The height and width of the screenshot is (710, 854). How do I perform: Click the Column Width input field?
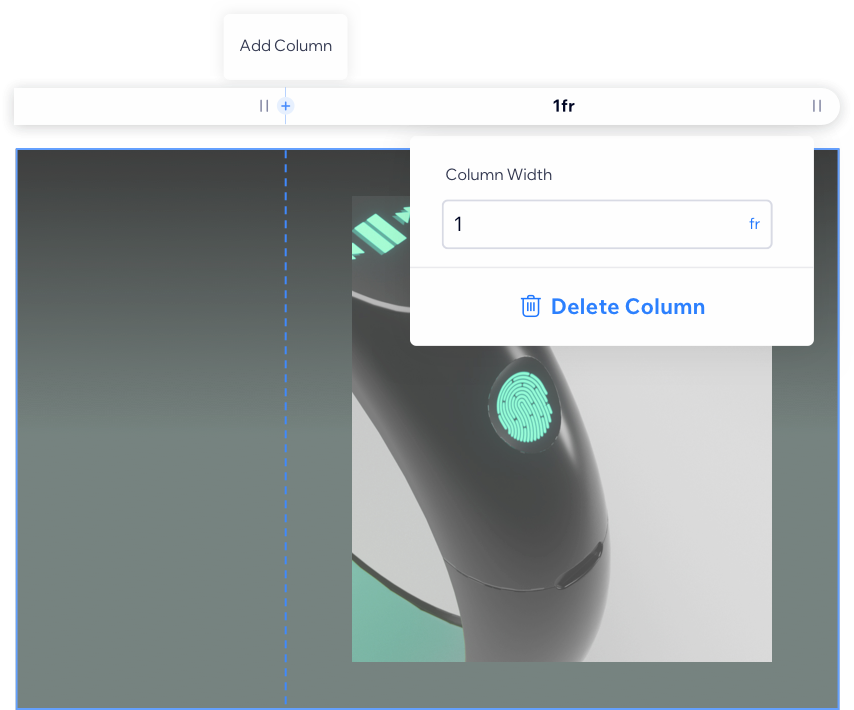click(607, 224)
